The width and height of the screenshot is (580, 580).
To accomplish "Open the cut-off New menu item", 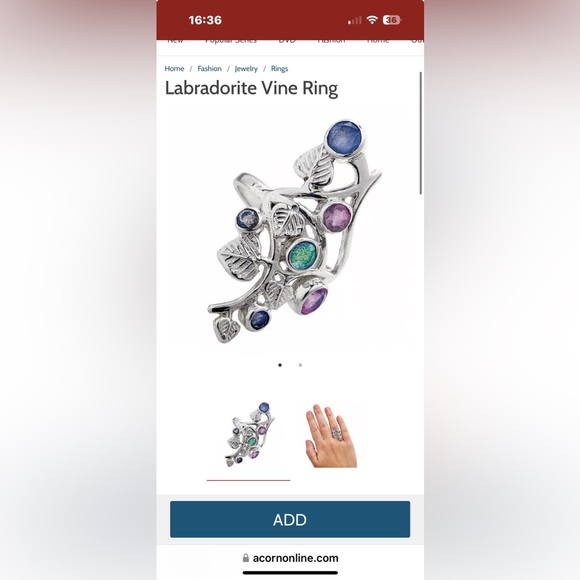I will [x=175, y=41].
